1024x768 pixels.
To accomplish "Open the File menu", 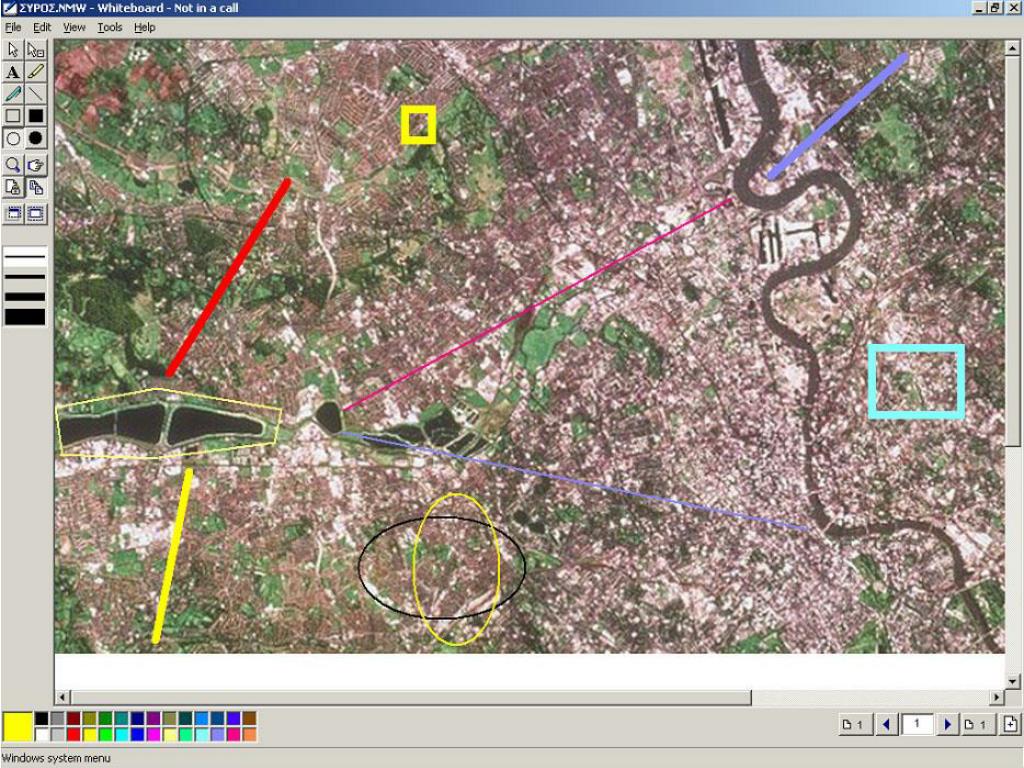I will coord(13,27).
